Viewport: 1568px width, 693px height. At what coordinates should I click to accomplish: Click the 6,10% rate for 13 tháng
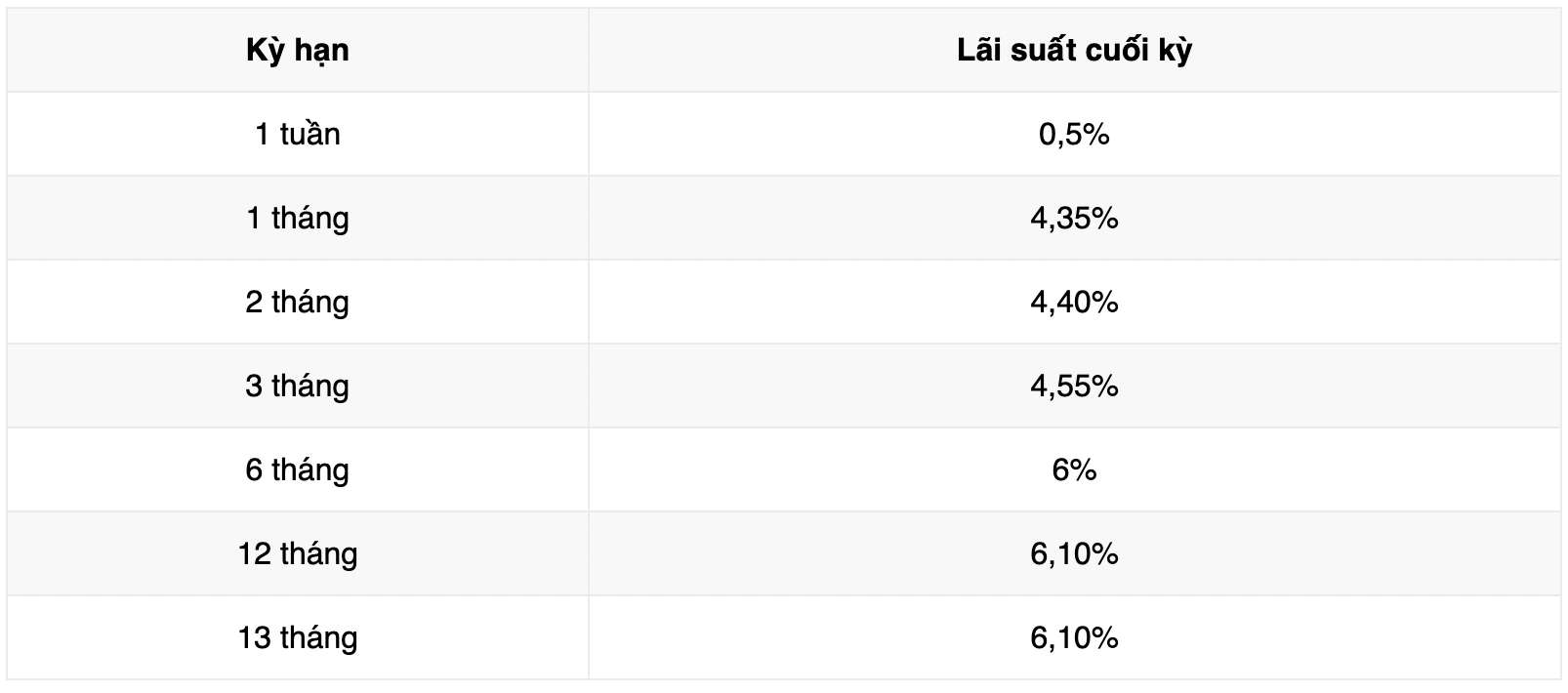coord(1074,637)
